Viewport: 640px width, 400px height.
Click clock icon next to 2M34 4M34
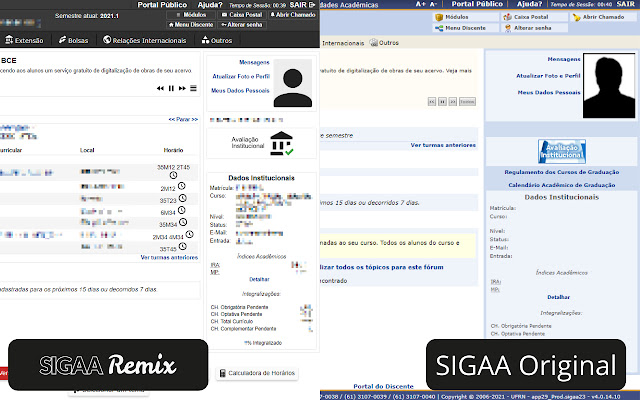coord(189,234)
